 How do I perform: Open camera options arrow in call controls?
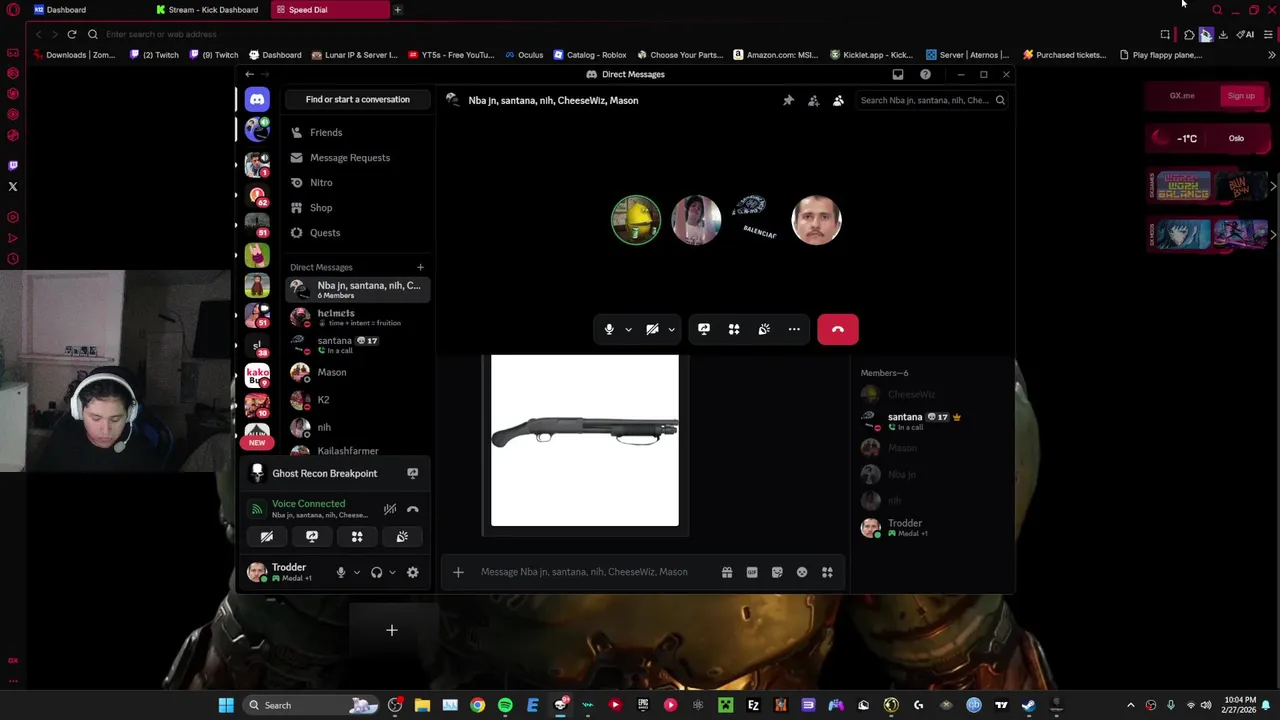[671, 329]
